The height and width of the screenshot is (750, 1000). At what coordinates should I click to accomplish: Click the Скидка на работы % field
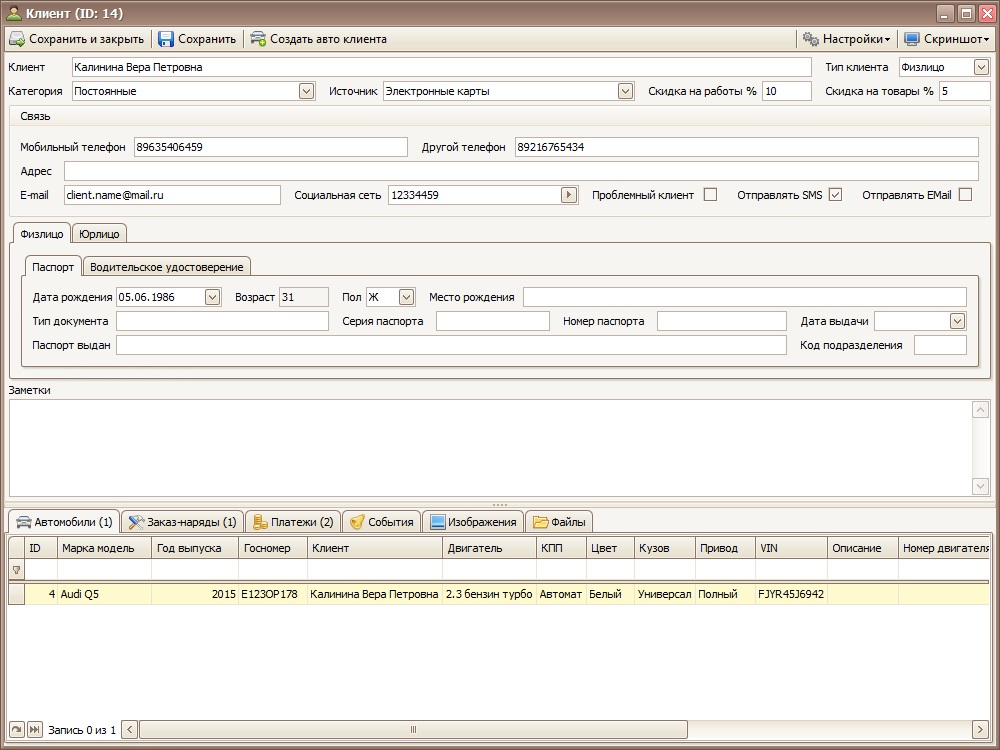pyautogui.click(x=787, y=91)
